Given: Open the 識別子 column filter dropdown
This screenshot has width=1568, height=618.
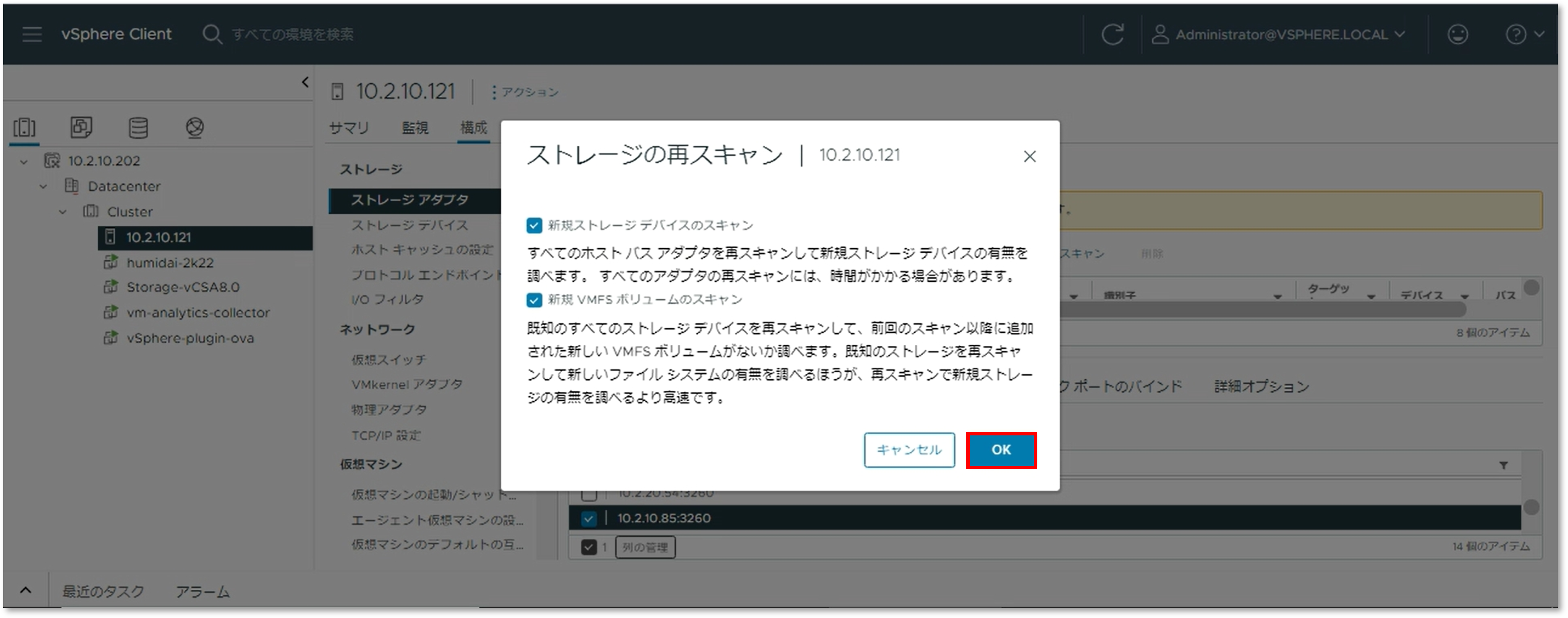Looking at the screenshot, I should 1277,296.
